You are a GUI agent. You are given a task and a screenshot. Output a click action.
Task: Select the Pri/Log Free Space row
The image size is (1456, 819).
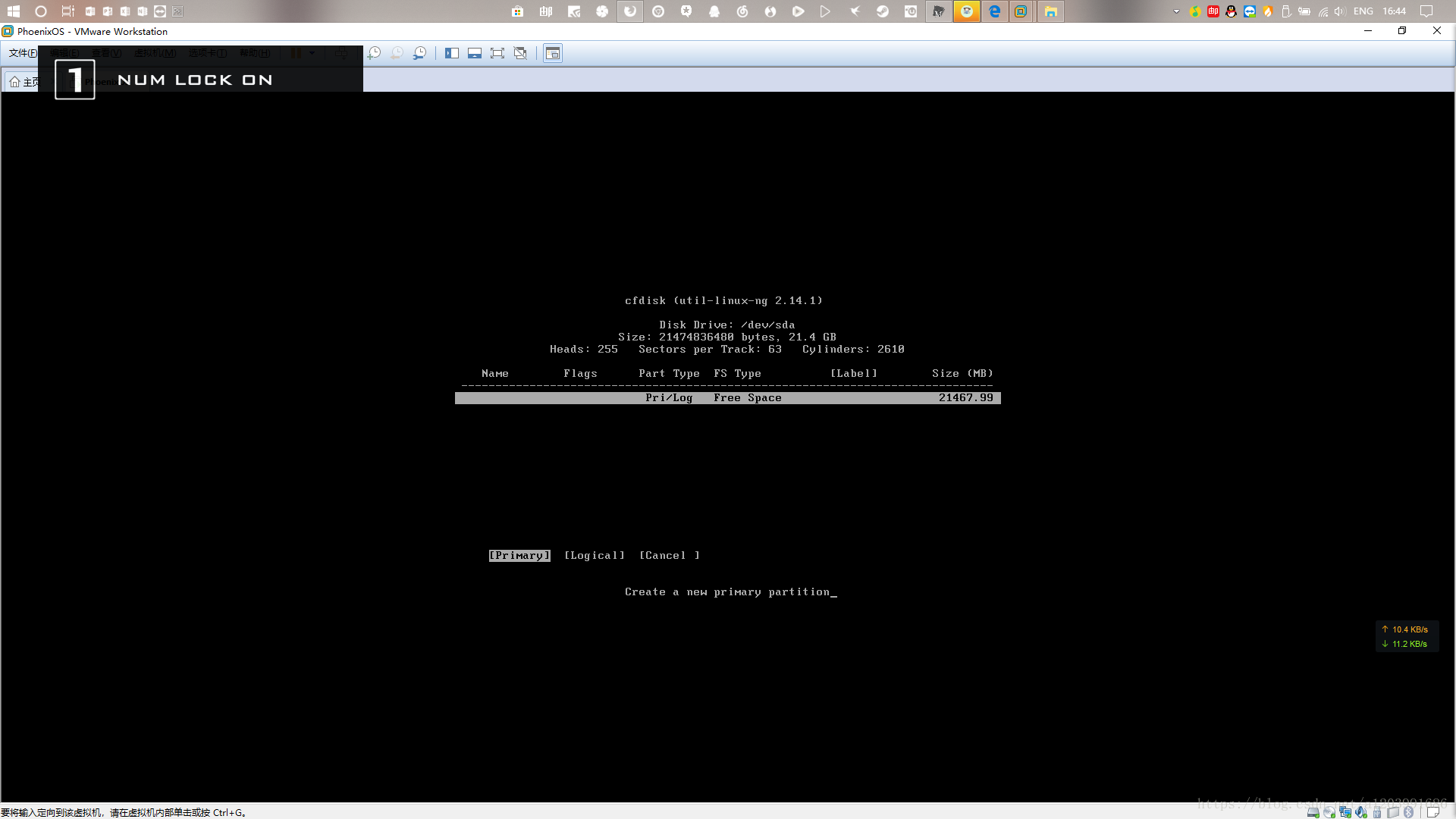727,398
